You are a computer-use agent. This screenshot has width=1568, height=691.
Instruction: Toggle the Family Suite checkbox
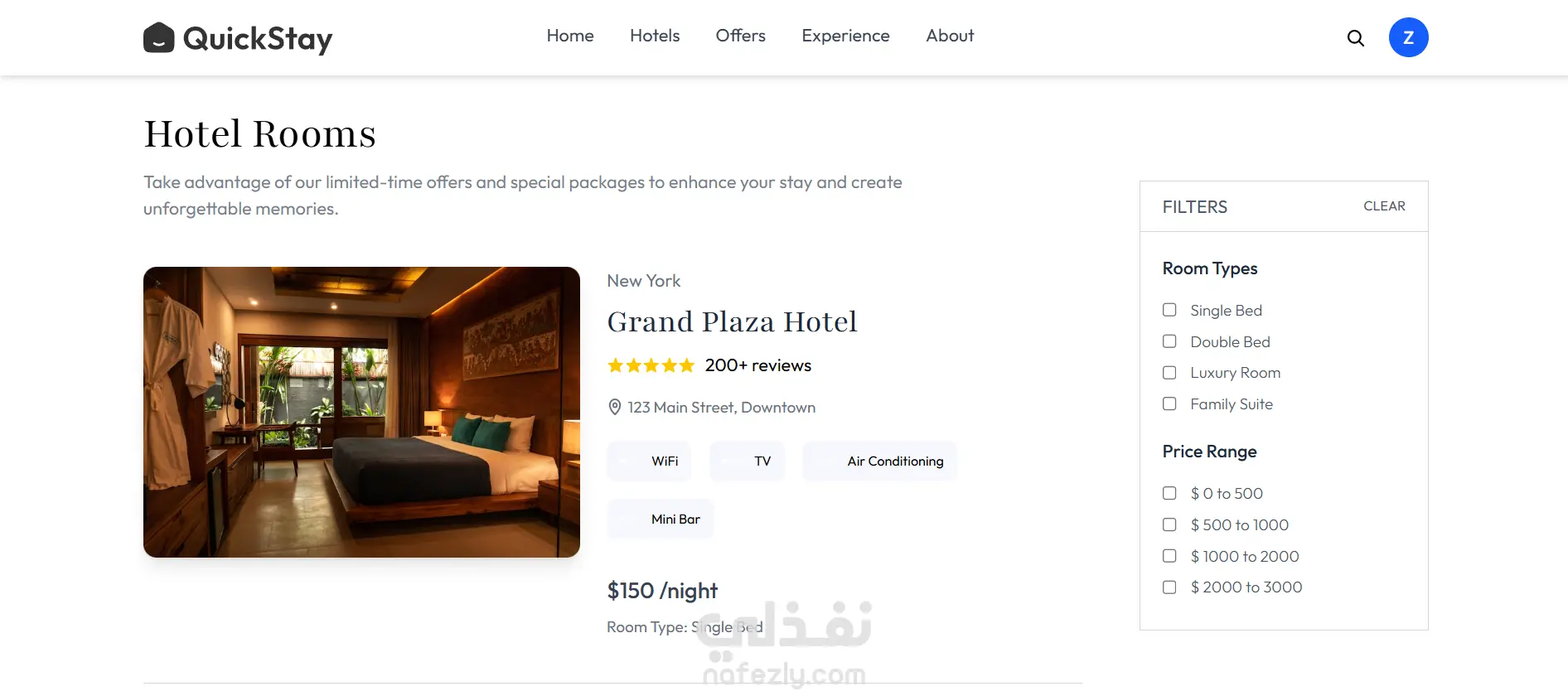[x=1169, y=404]
